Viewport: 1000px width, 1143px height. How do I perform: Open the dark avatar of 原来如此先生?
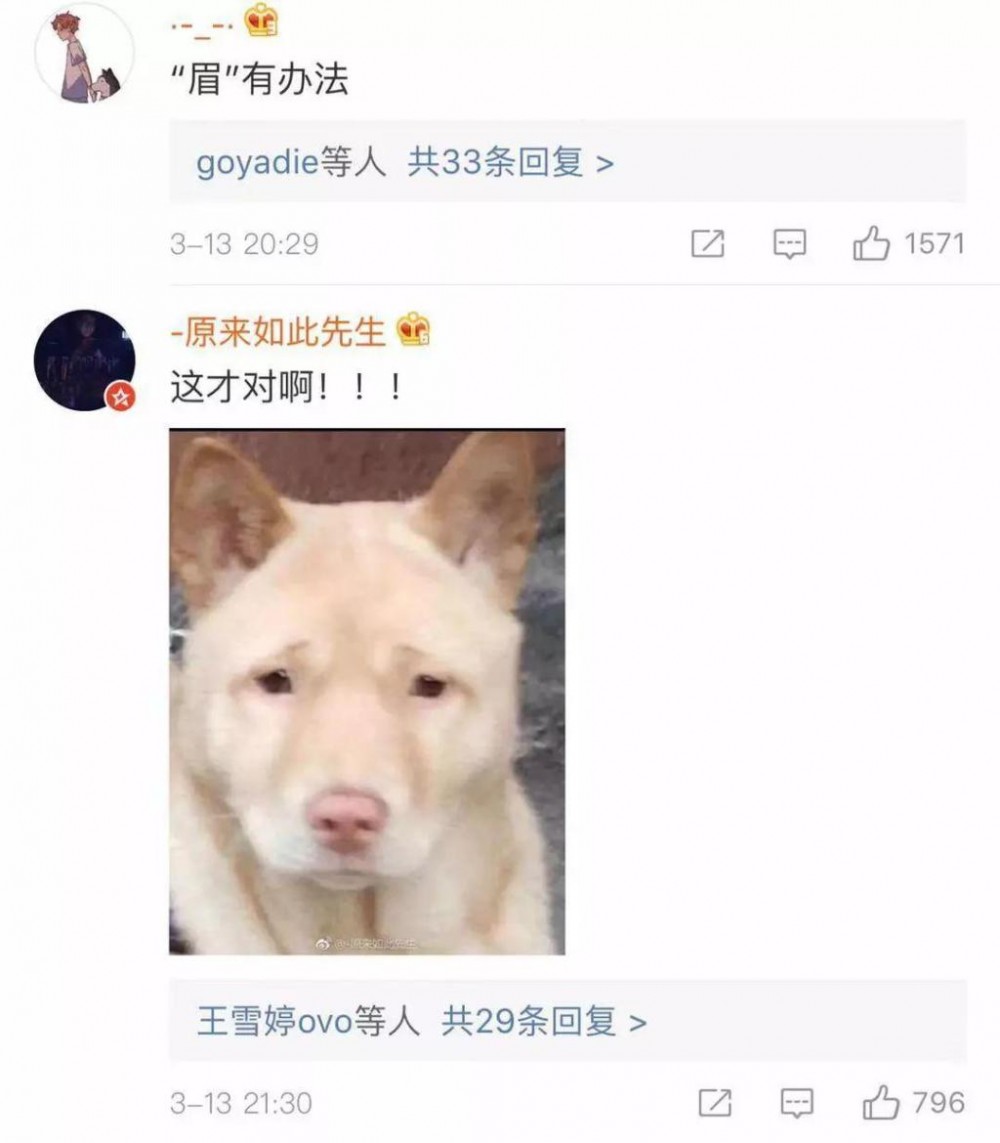[85, 360]
